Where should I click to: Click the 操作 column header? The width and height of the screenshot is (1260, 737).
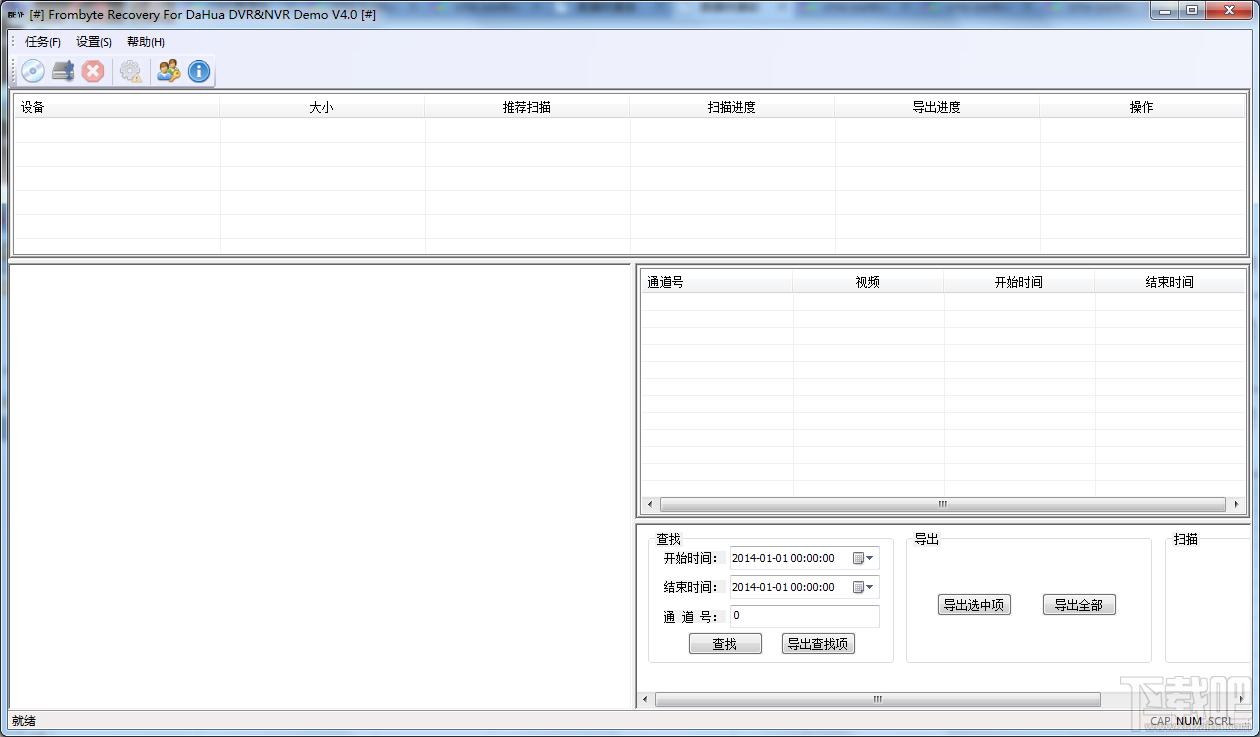[x=1142, y=107]
